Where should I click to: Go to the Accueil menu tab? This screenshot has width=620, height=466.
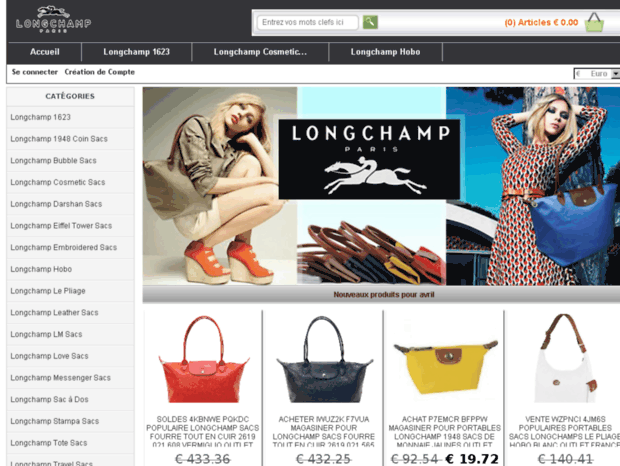pyautogui.click(x=45, y=52)
